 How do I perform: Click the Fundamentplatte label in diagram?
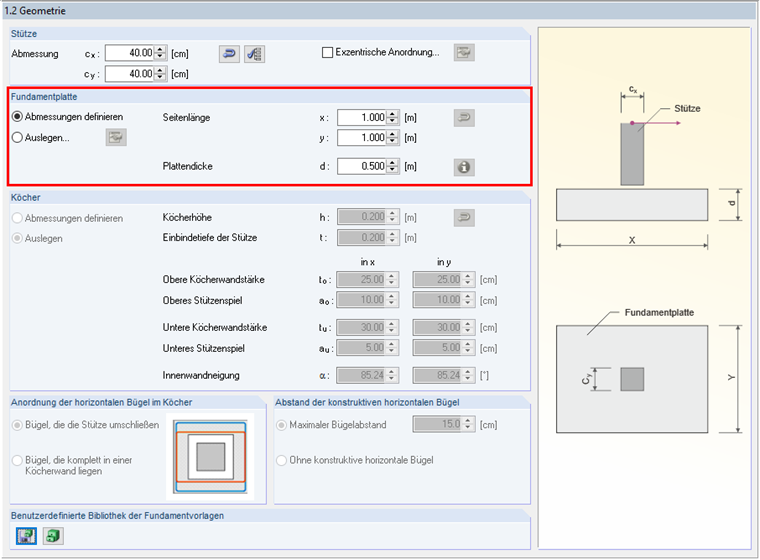(x=659, y=313)
